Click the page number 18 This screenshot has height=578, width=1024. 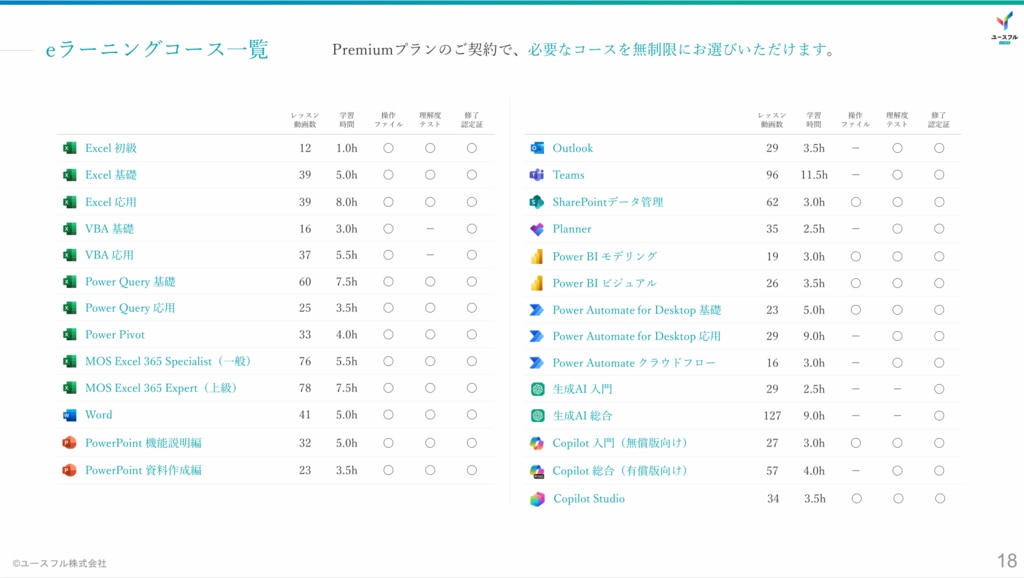coord(1006,559)
